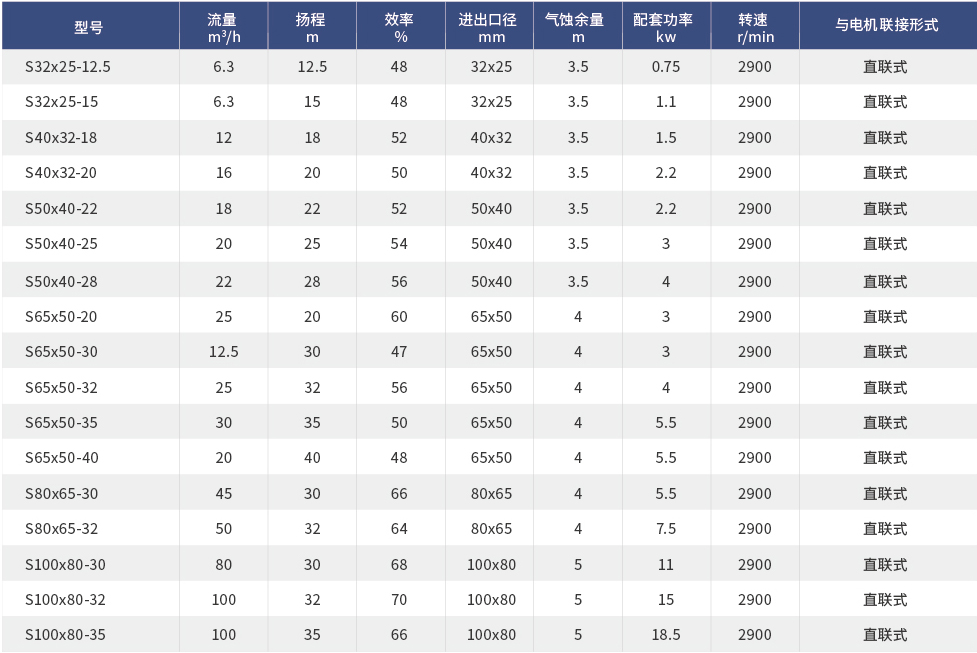
Task: Click the 气蚀余量 column header
Action: [577, 27]
